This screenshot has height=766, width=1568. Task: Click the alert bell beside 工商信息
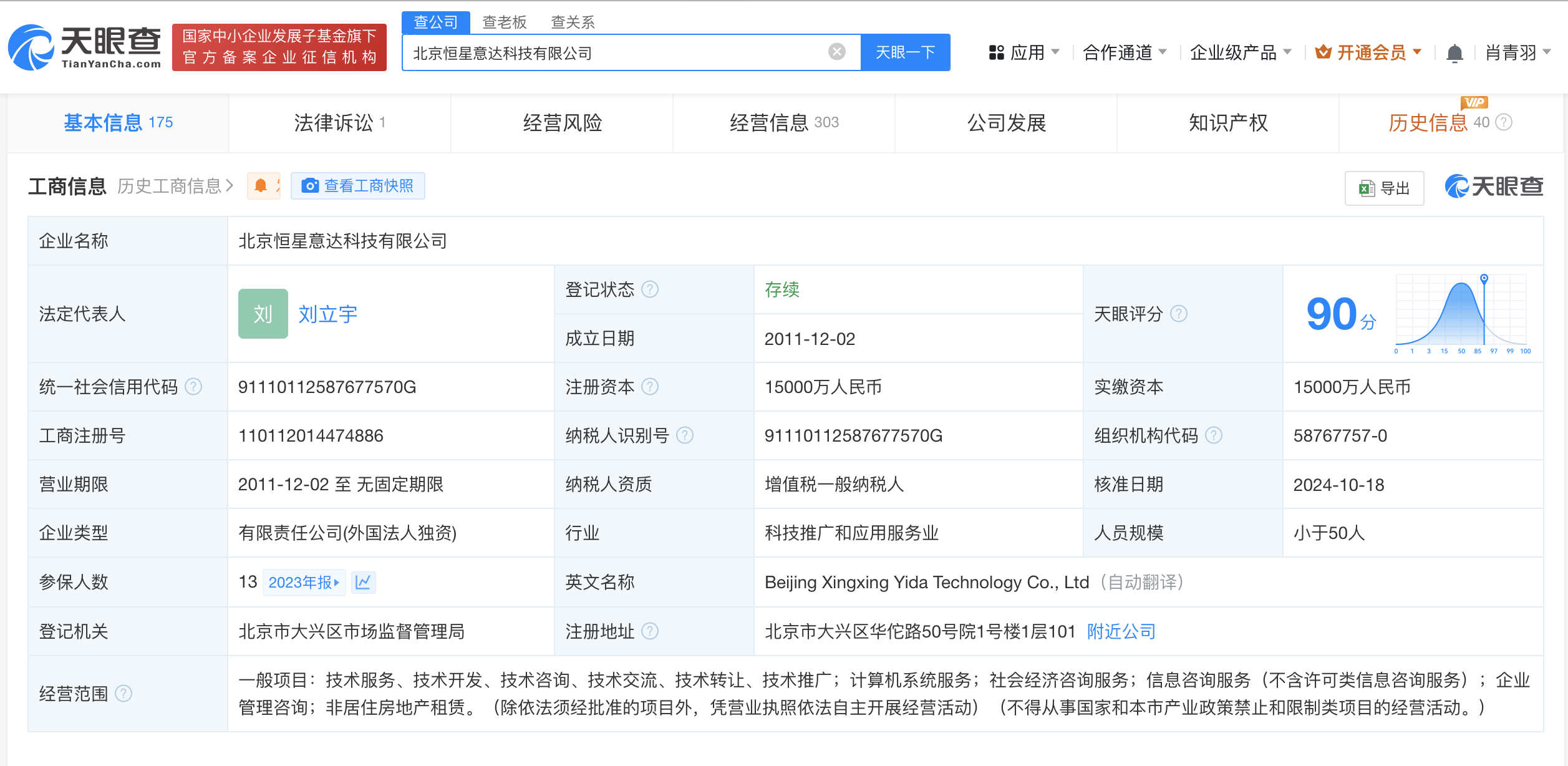(x=262, y=185)
